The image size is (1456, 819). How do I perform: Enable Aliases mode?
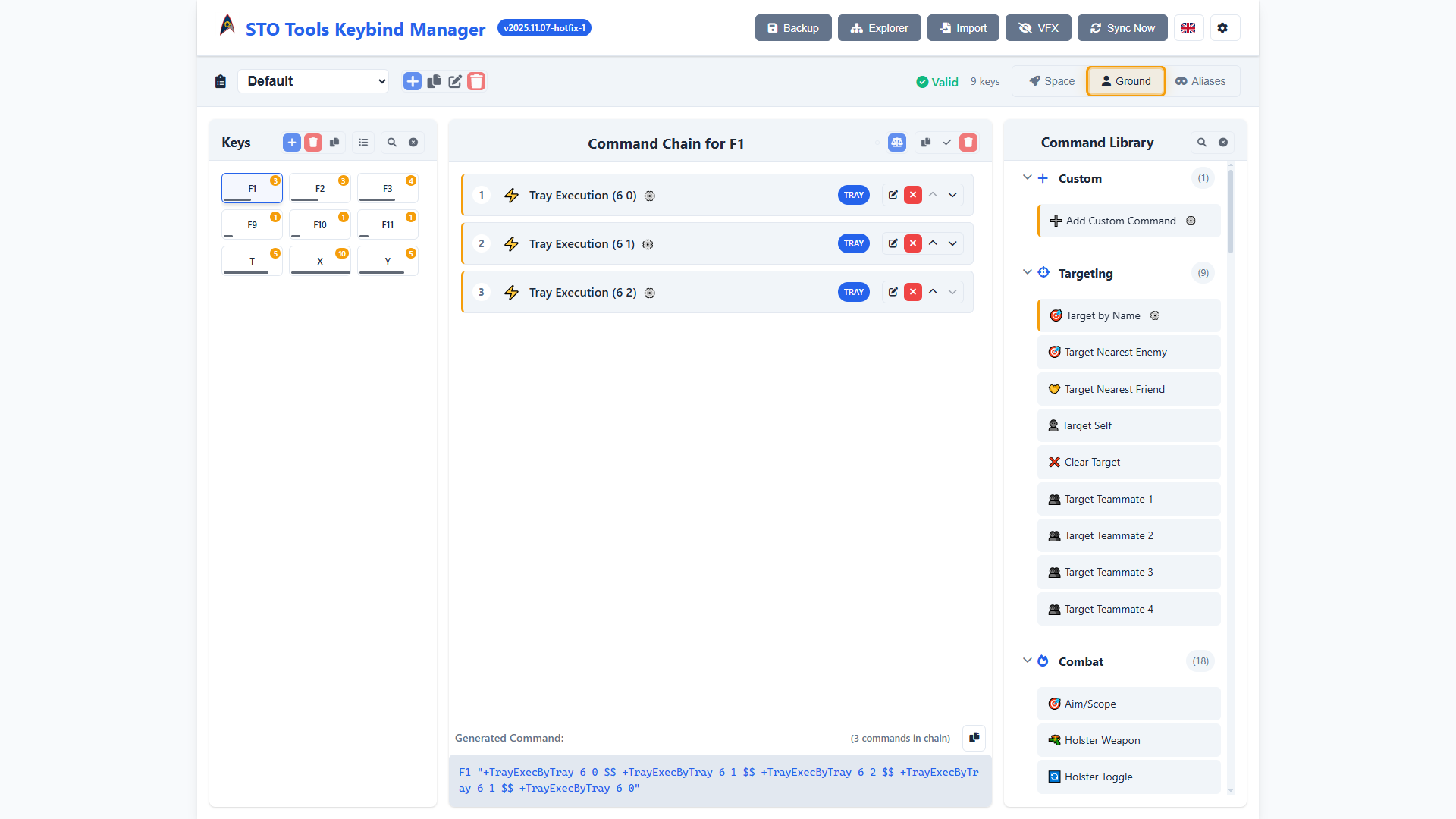click(x=1201, y=81)
